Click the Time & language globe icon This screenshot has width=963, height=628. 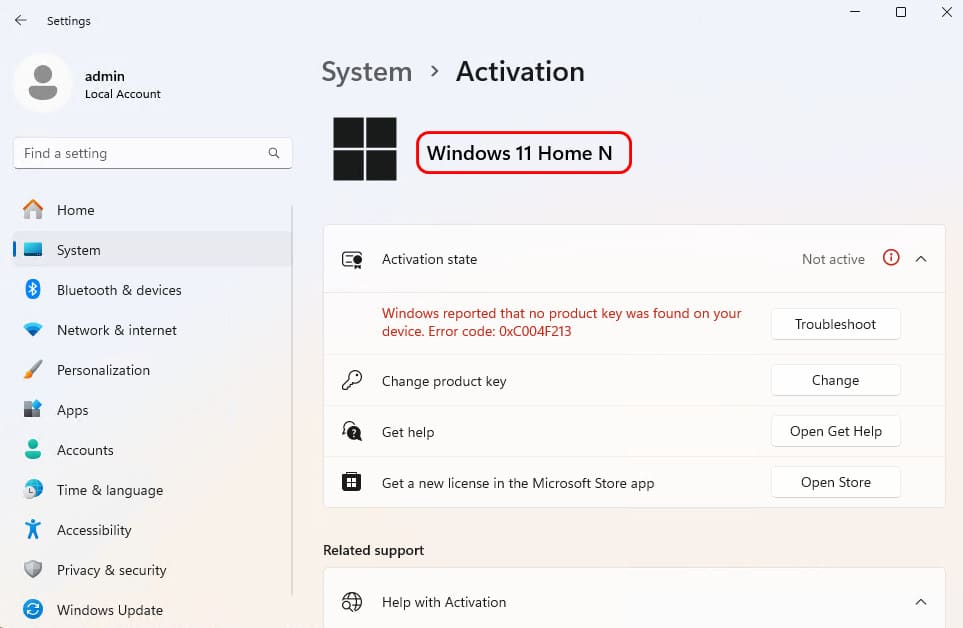33,489
